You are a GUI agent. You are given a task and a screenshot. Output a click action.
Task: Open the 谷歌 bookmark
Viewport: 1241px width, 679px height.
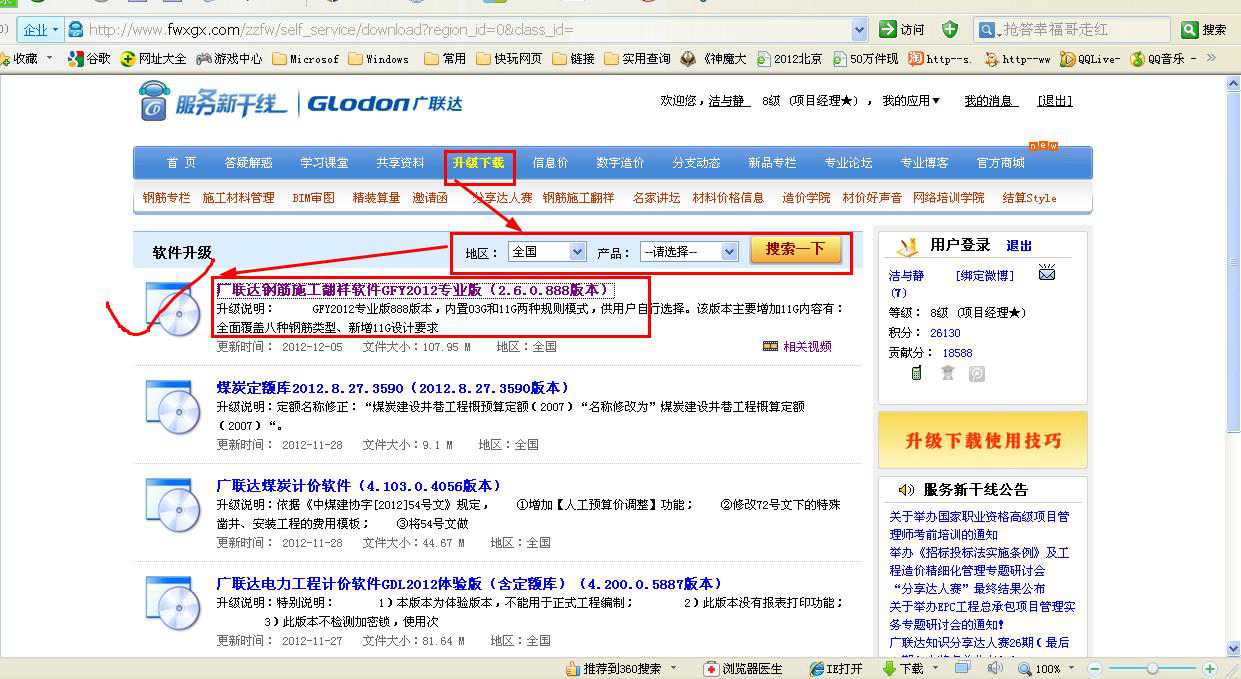(89, 59)
